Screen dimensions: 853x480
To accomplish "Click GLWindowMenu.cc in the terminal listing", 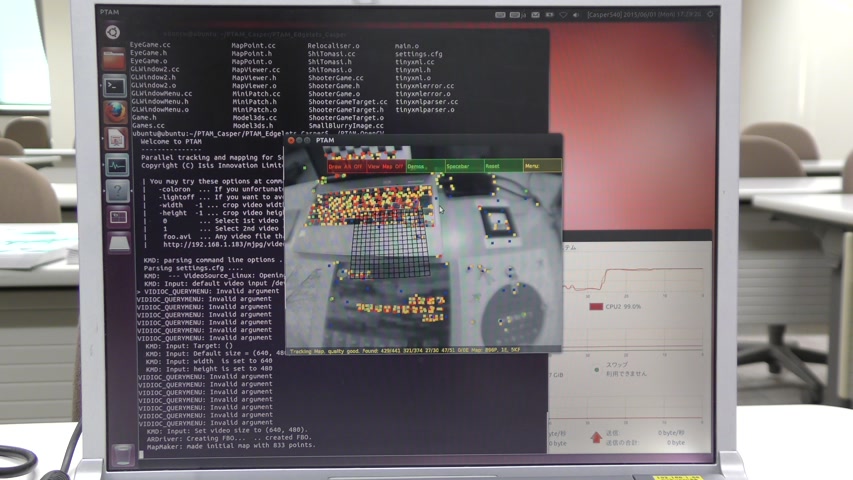I will 161,93.
